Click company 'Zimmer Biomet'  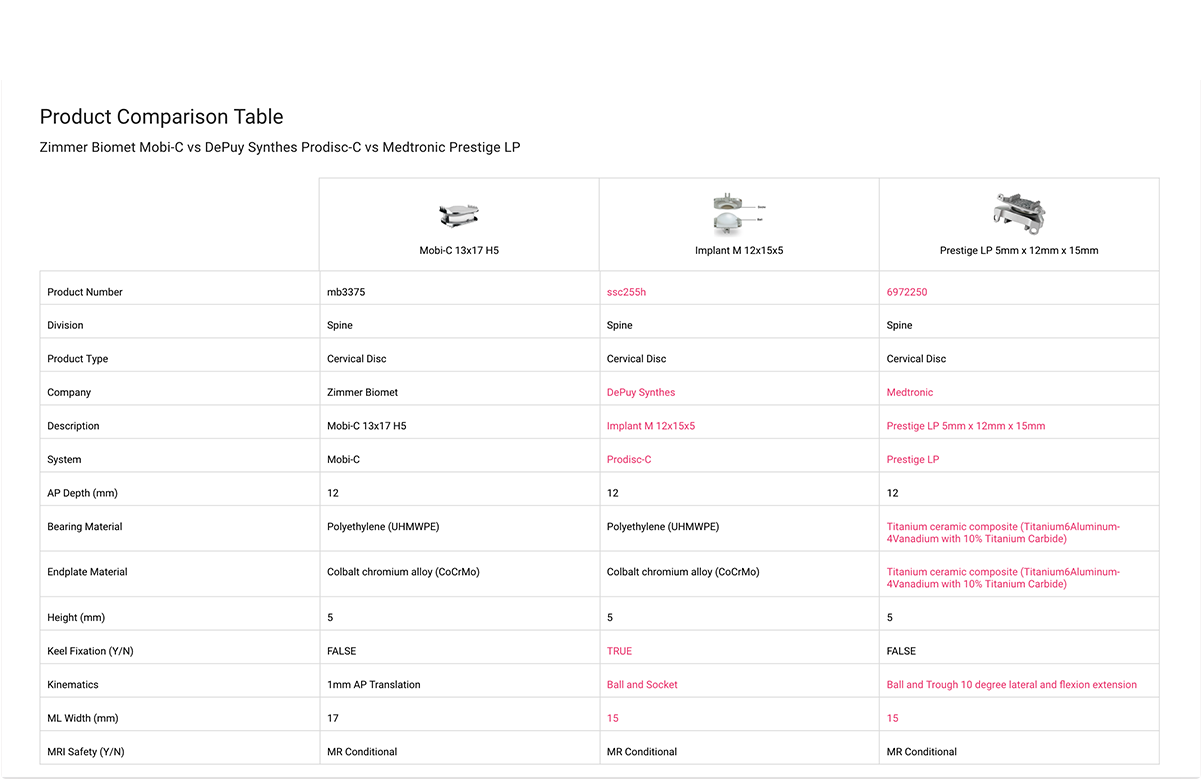(362, 392)
